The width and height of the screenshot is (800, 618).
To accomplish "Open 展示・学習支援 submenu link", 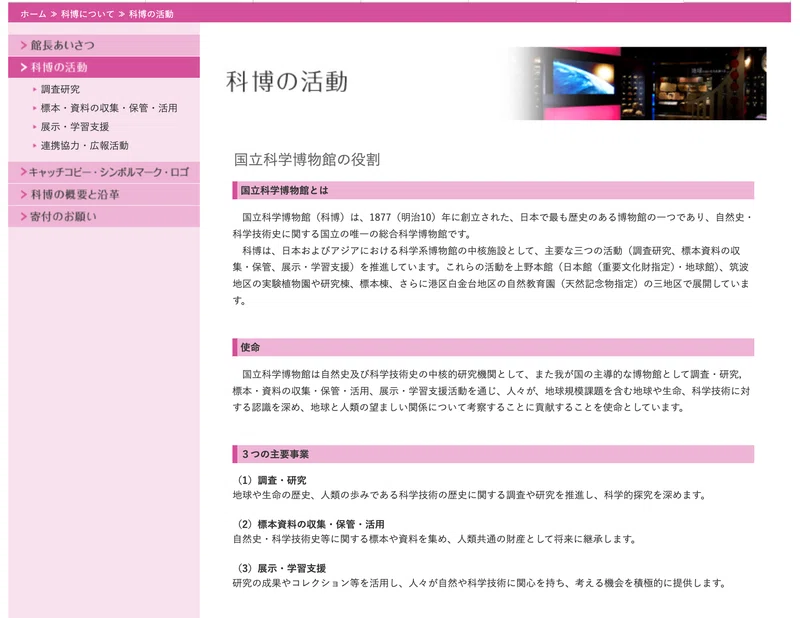I will pos(75,127).
